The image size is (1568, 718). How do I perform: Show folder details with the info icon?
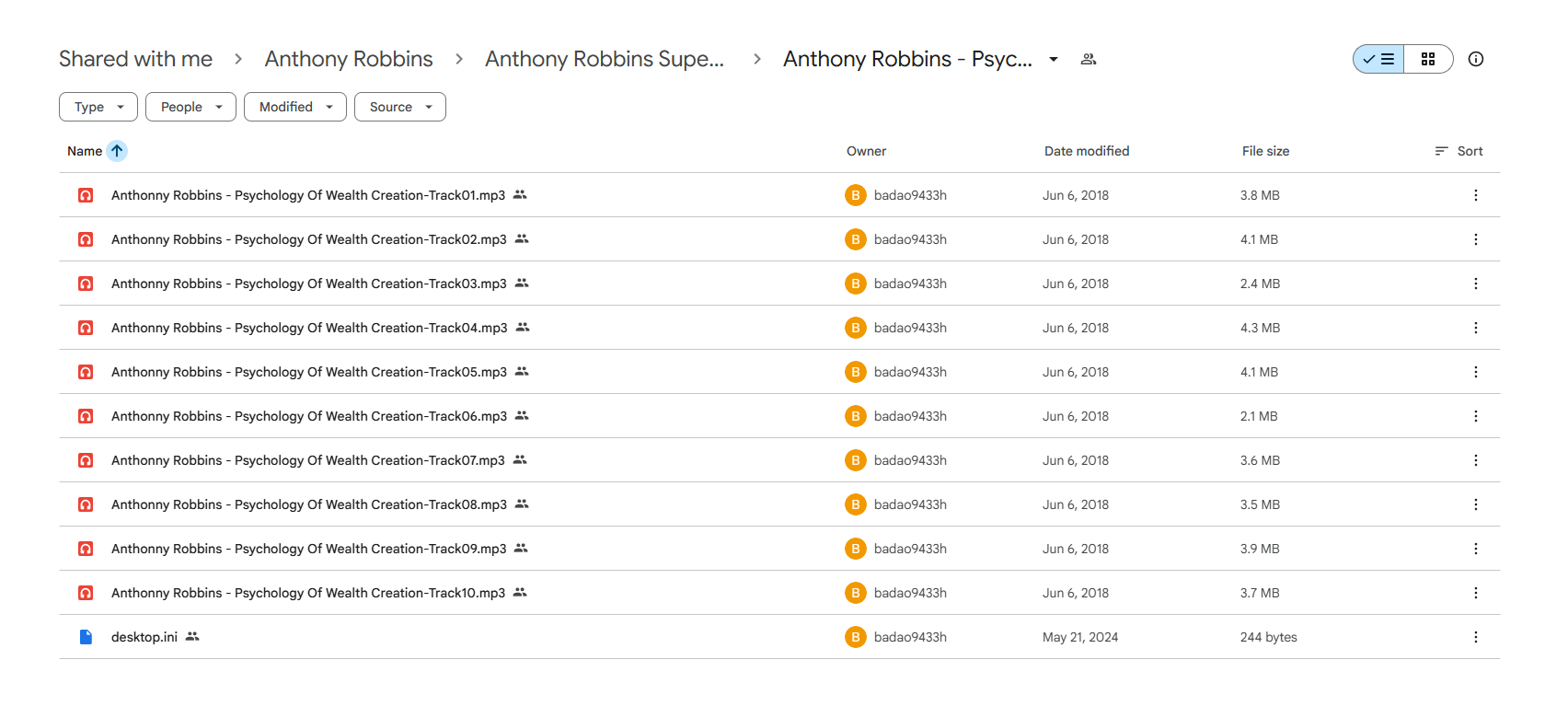(x=1476, y=59)
